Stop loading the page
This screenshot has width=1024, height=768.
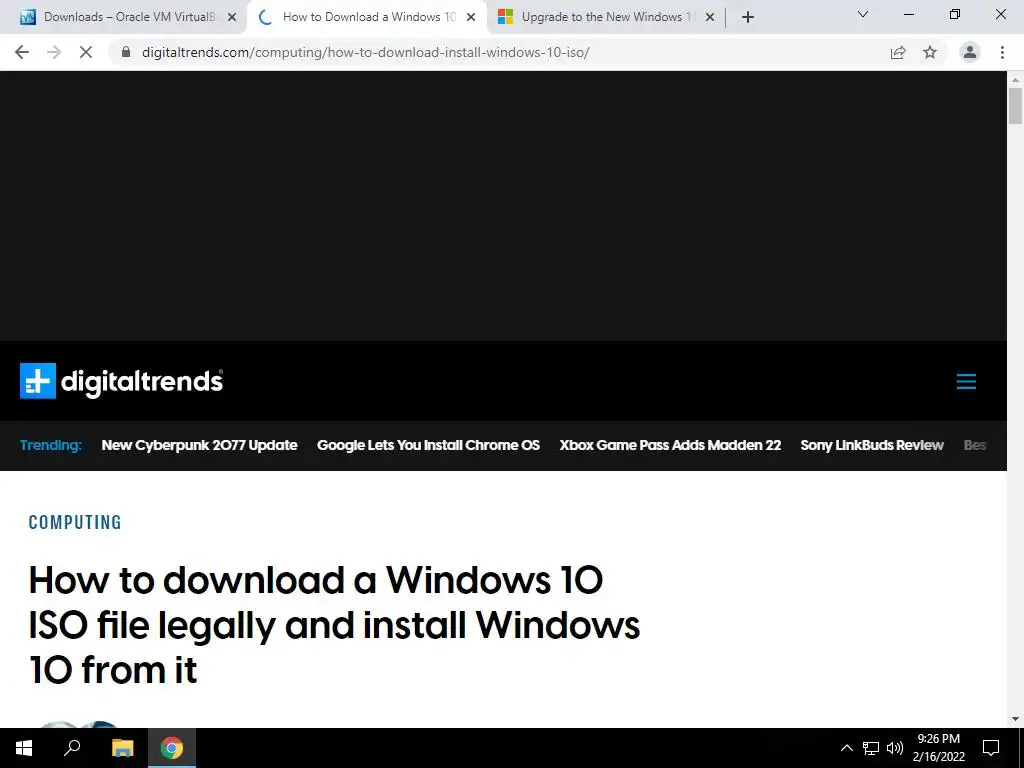click(x=86, y=52)
